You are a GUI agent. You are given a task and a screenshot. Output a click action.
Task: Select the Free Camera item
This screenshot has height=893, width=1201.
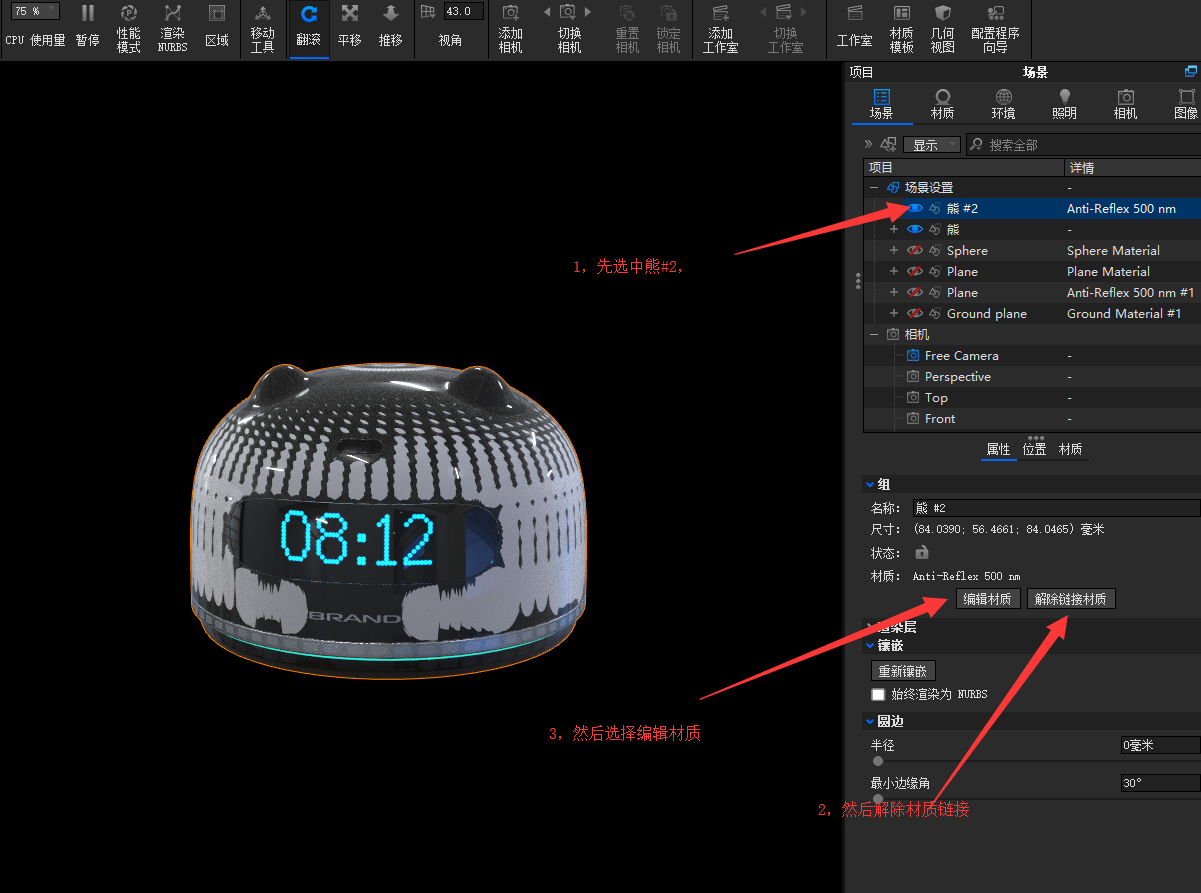tap(961, 356)
